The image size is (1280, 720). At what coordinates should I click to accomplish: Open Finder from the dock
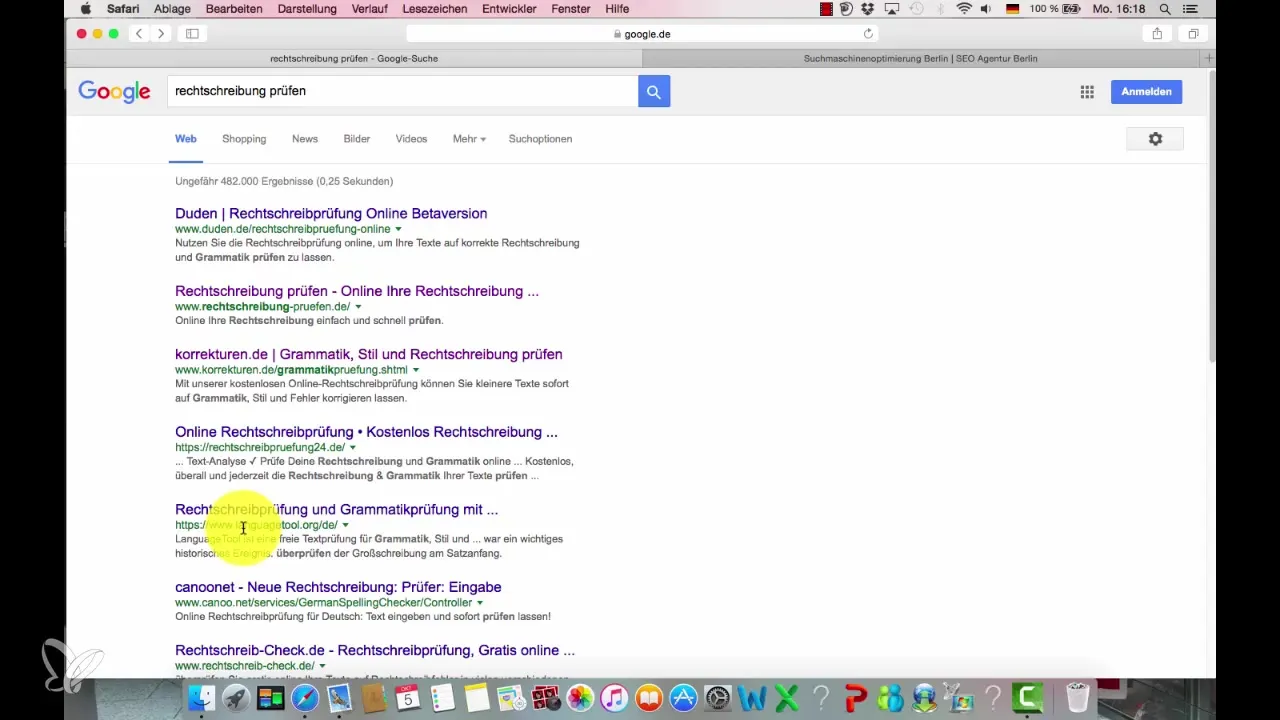[201, 697]
